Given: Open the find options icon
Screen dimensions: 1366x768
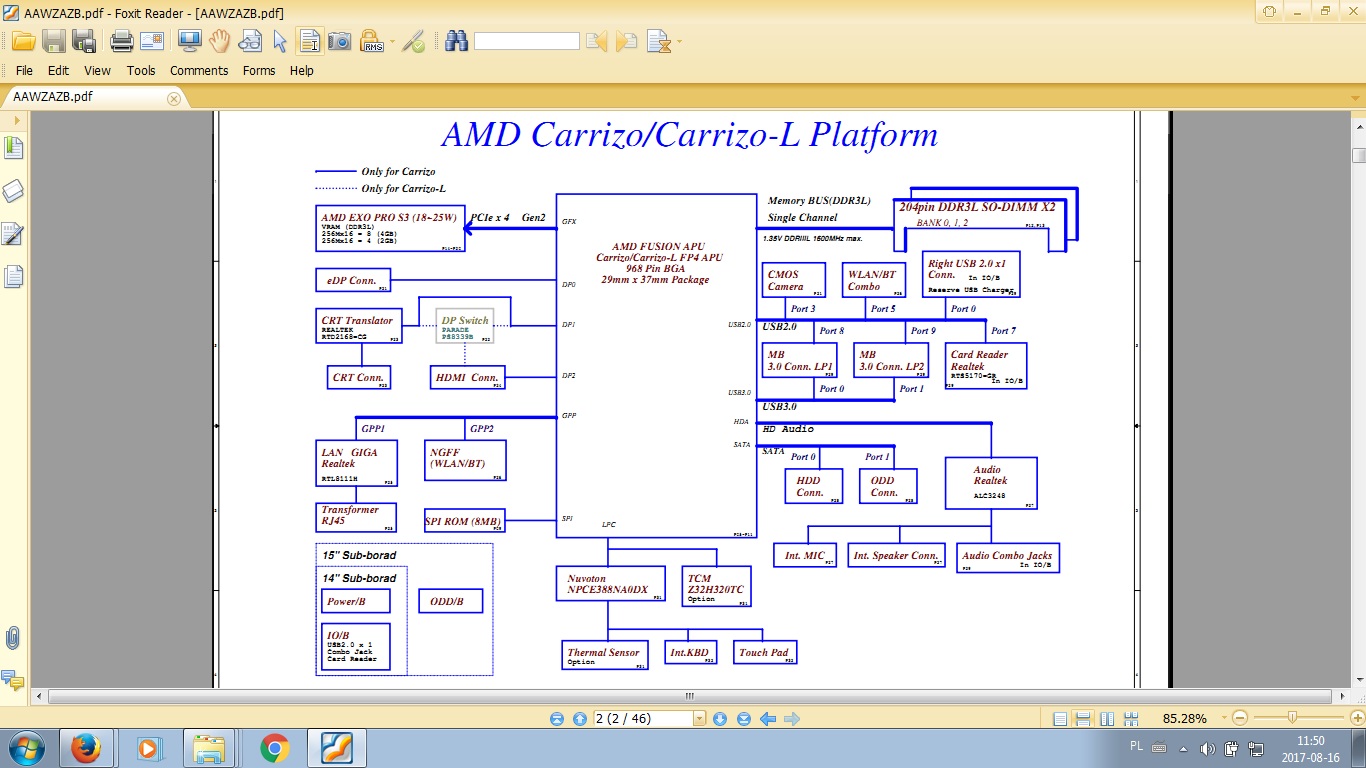Looking at the screenshot, I should tap(658, 41).
